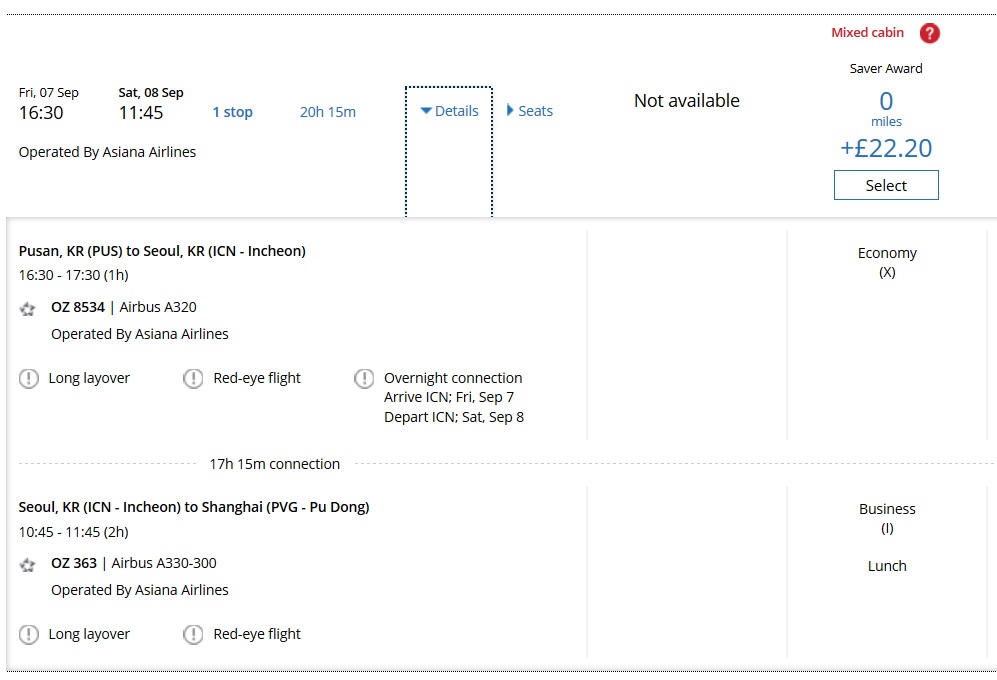Click the +£22.20 price amount

pos(885,149)
